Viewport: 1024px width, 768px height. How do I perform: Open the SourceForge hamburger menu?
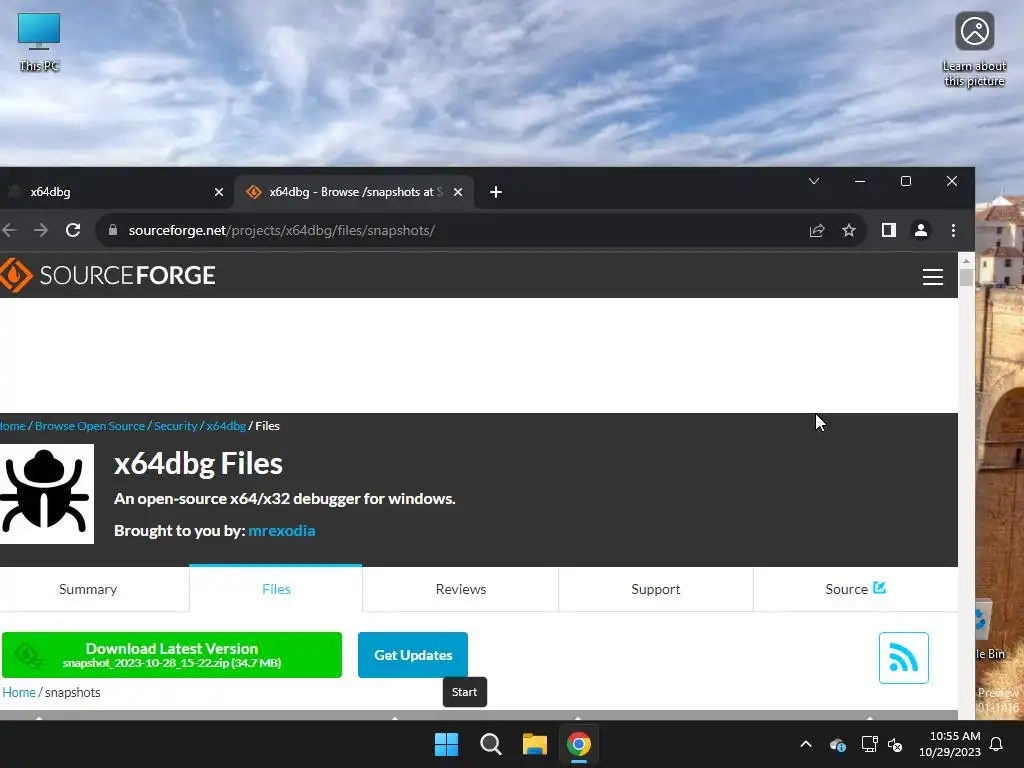(x=933, y=276)
